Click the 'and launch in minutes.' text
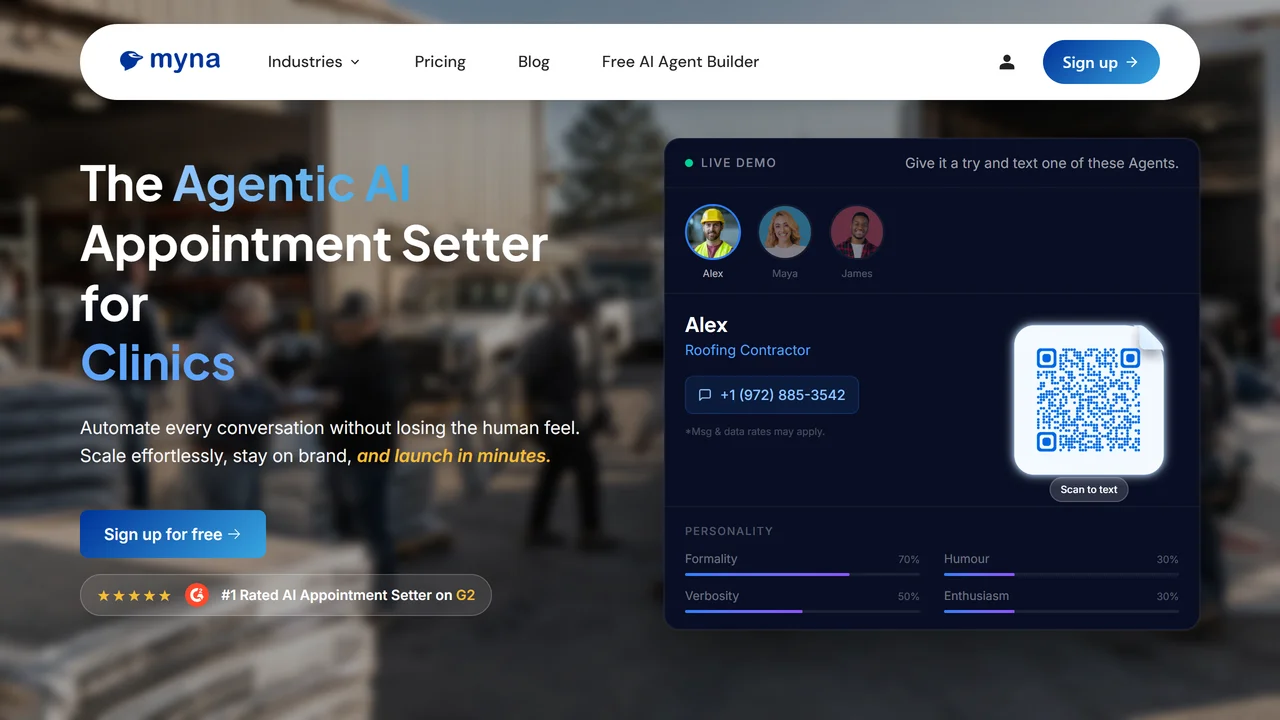1280x720 pixels. [453, 456]
